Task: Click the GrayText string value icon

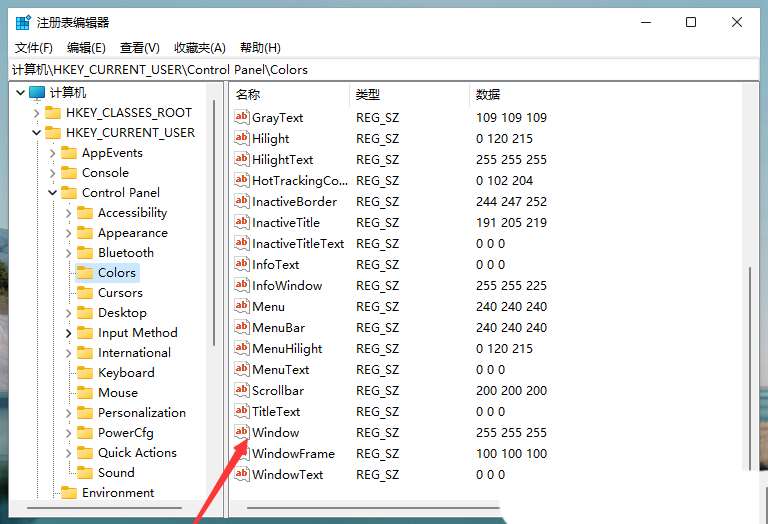Action: (241, 117)
